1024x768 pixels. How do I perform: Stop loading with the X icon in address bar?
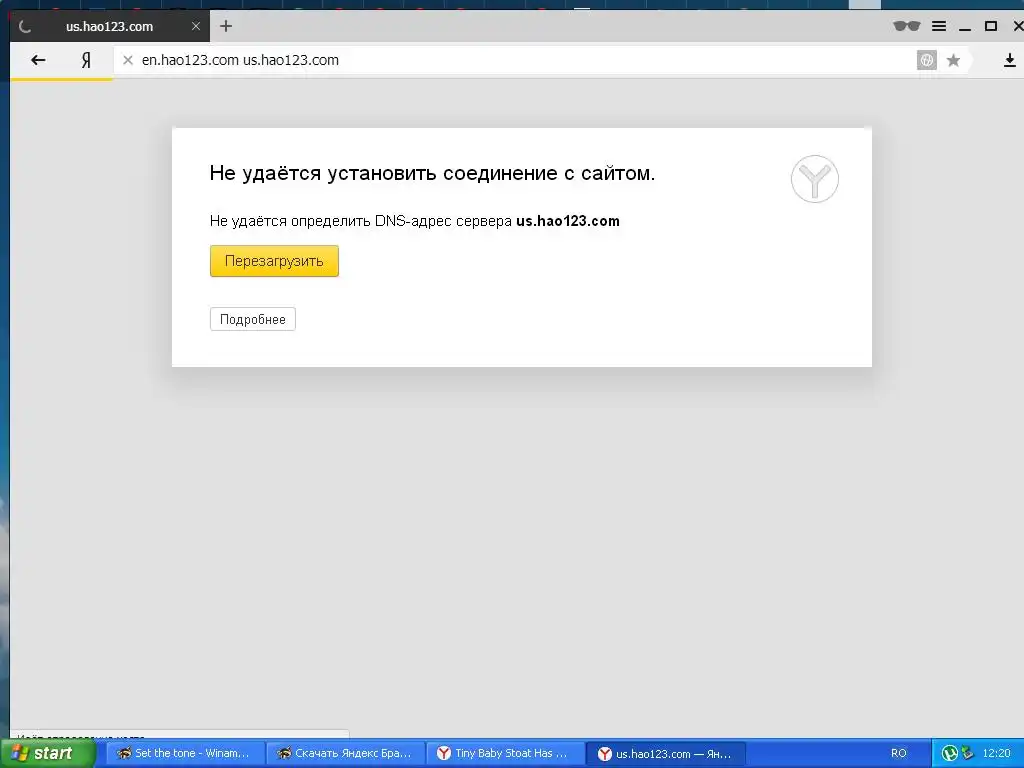point(128,60)
